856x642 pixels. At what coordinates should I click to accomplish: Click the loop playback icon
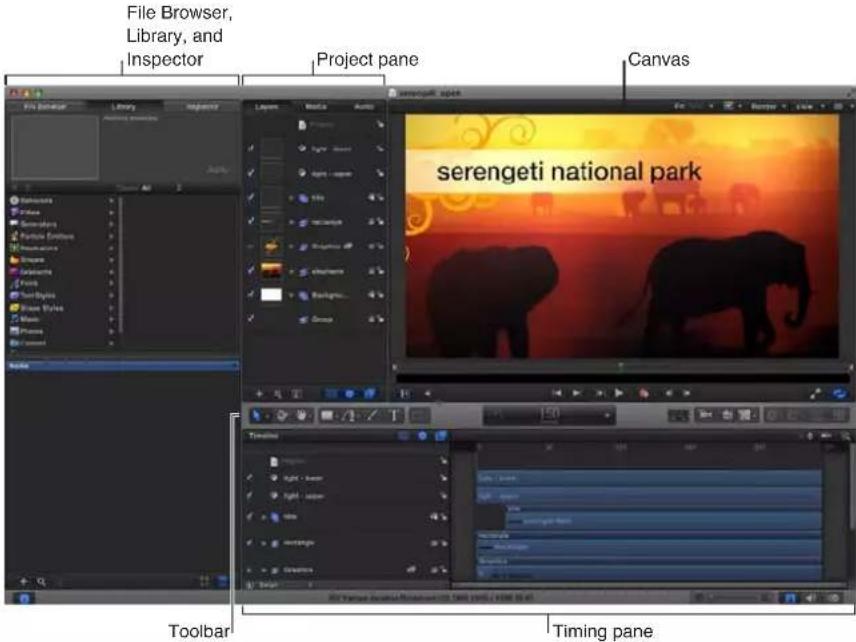[x=840, y=393]
